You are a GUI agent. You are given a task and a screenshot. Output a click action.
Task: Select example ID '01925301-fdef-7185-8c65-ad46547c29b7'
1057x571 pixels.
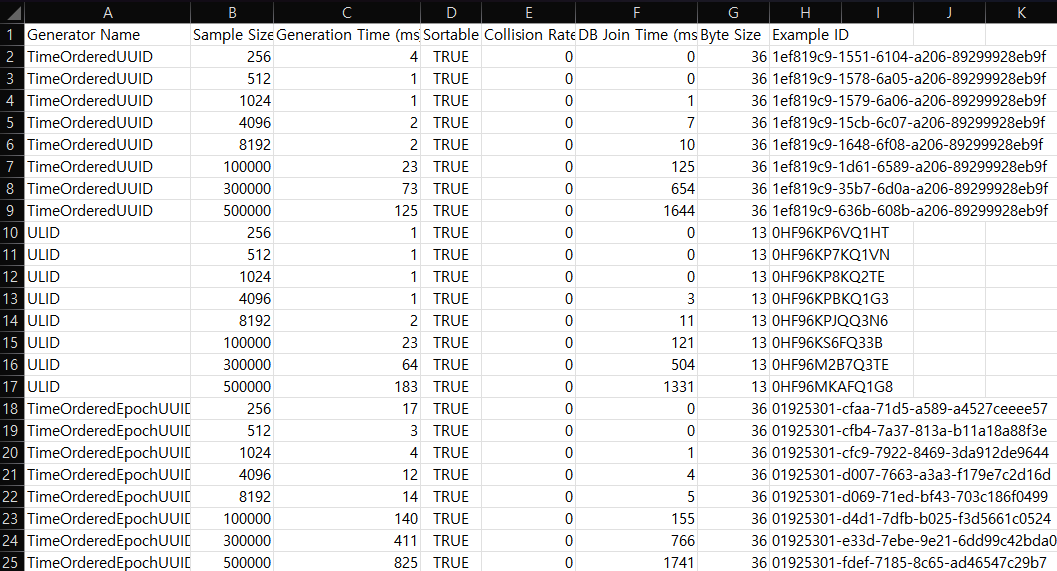click(909, 562)
